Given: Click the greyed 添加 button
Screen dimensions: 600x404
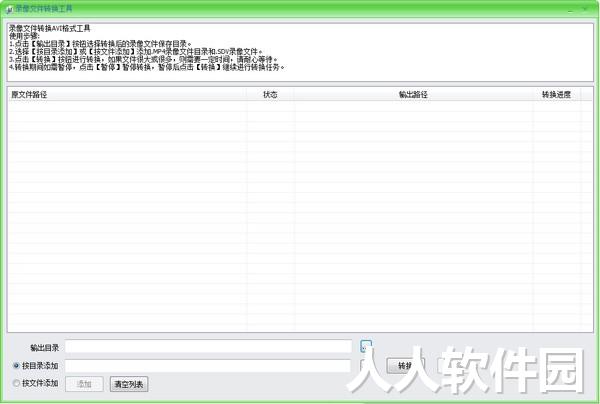Looking at the screenshot, I should (84, 384).
